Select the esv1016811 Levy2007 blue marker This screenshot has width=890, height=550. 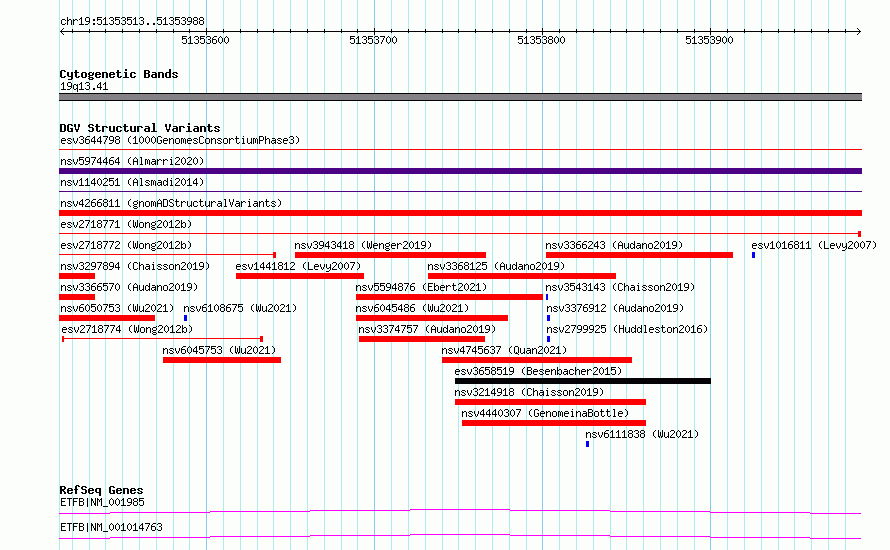click(x=753, y=255)
